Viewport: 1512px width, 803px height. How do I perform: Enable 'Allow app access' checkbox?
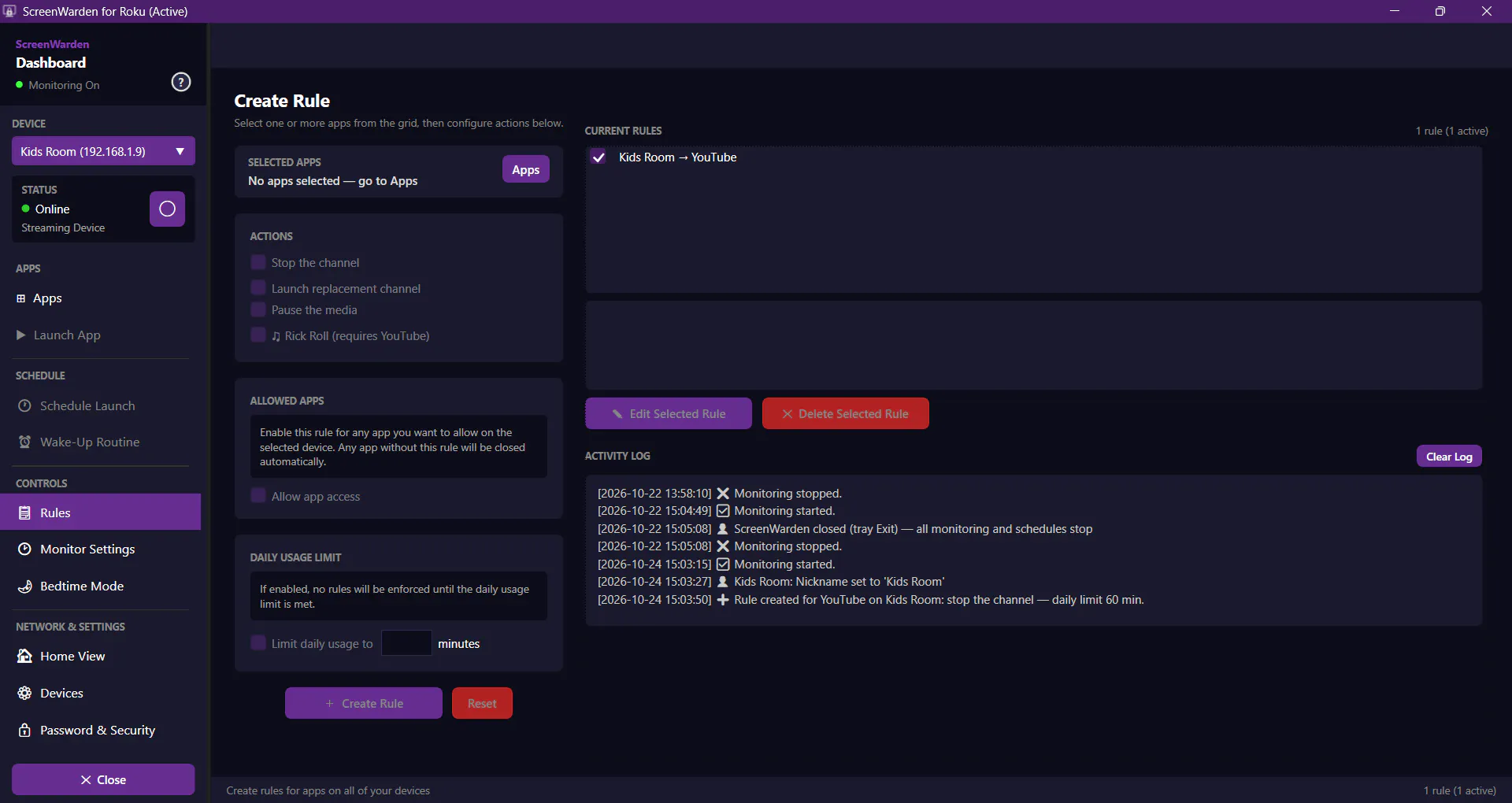tap(258, 495)
